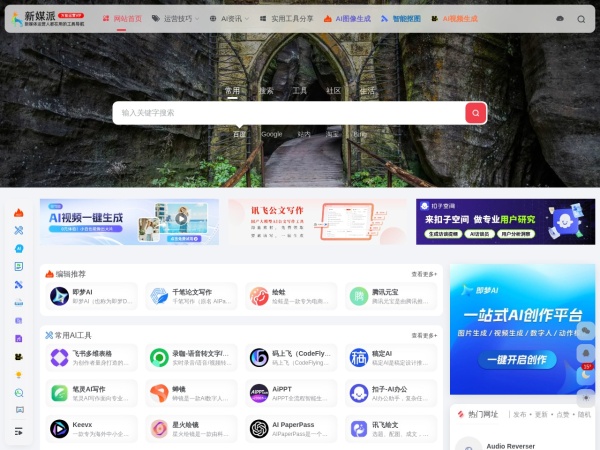Viewport: 600px width, 450px height.
Task: Select the 生活 search tab
Action: pos(367,91)
